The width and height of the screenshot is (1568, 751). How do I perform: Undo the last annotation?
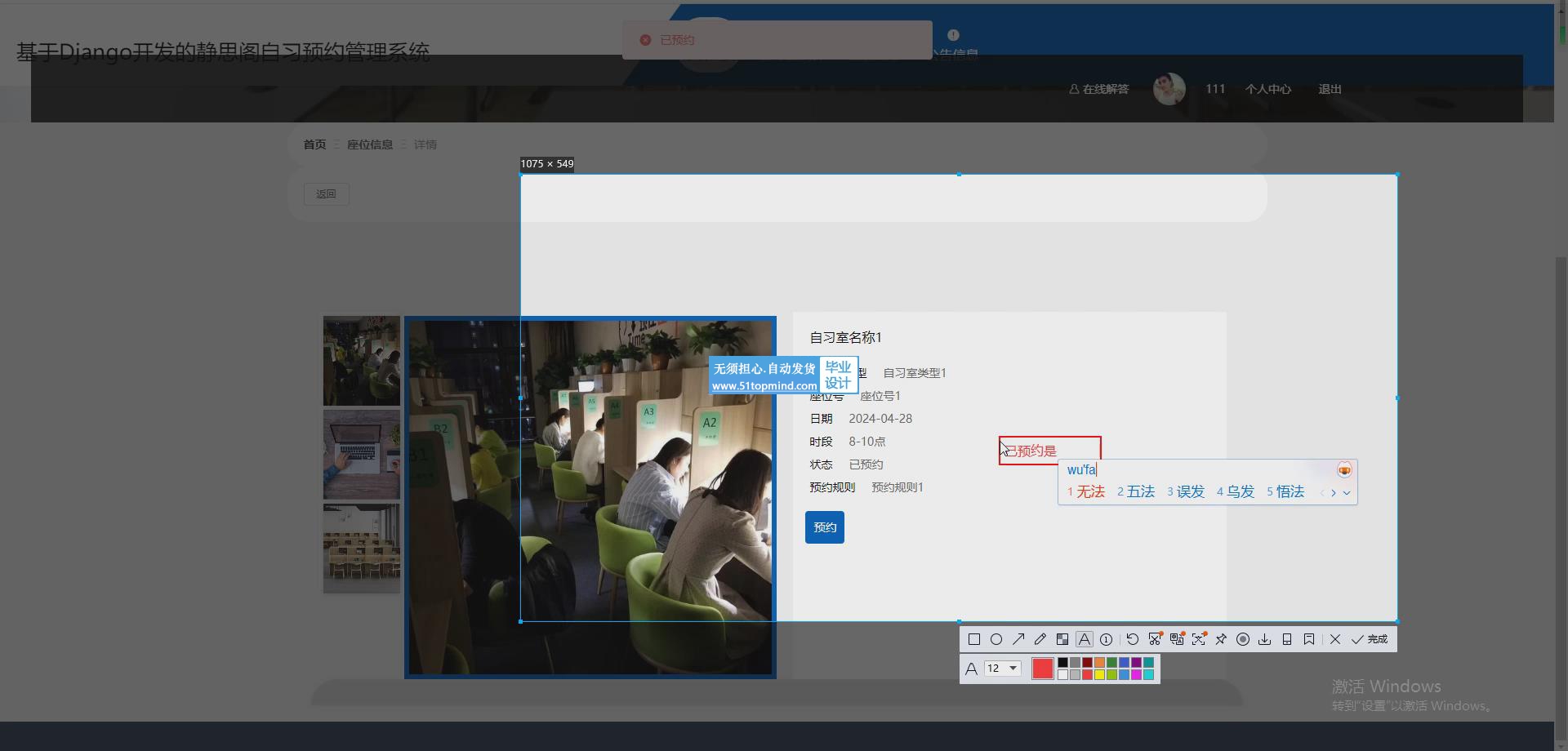(x=1133, y=639)
